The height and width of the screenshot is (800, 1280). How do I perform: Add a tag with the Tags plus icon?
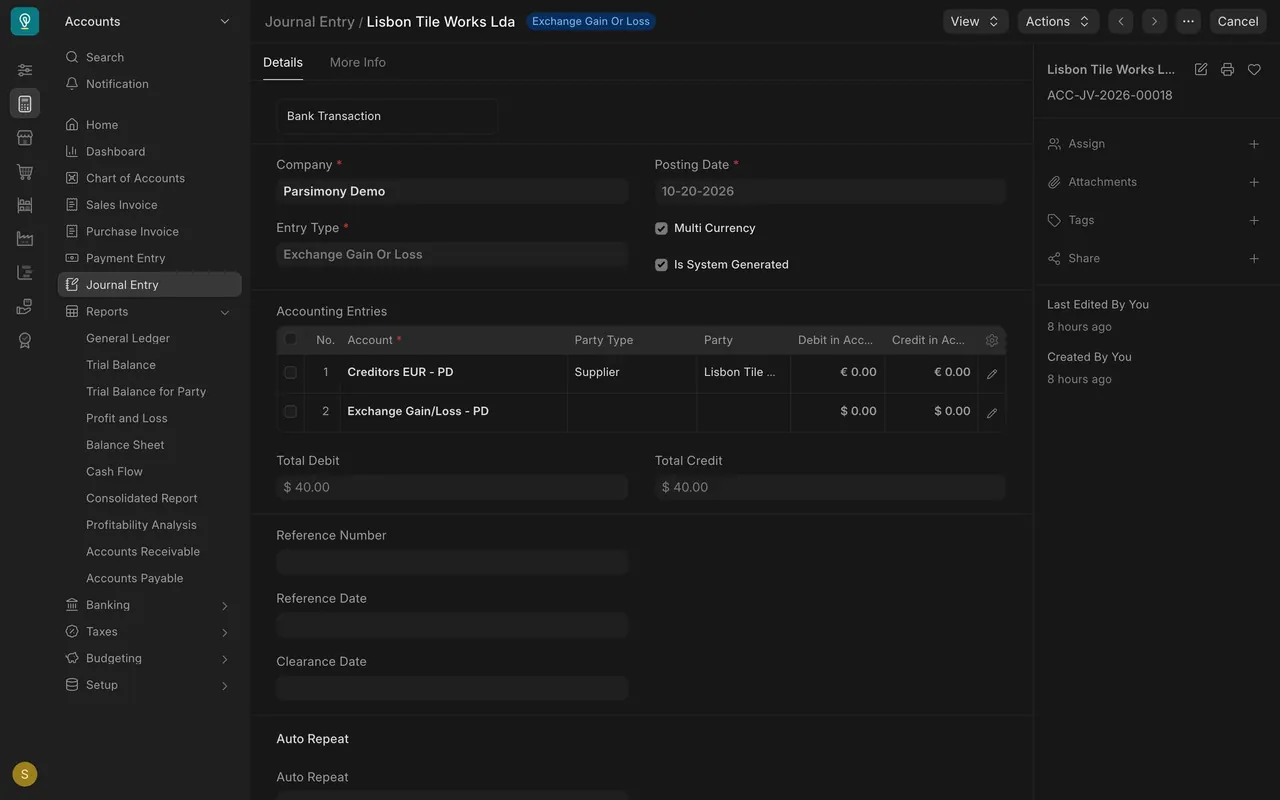(x=1254, y=220)
